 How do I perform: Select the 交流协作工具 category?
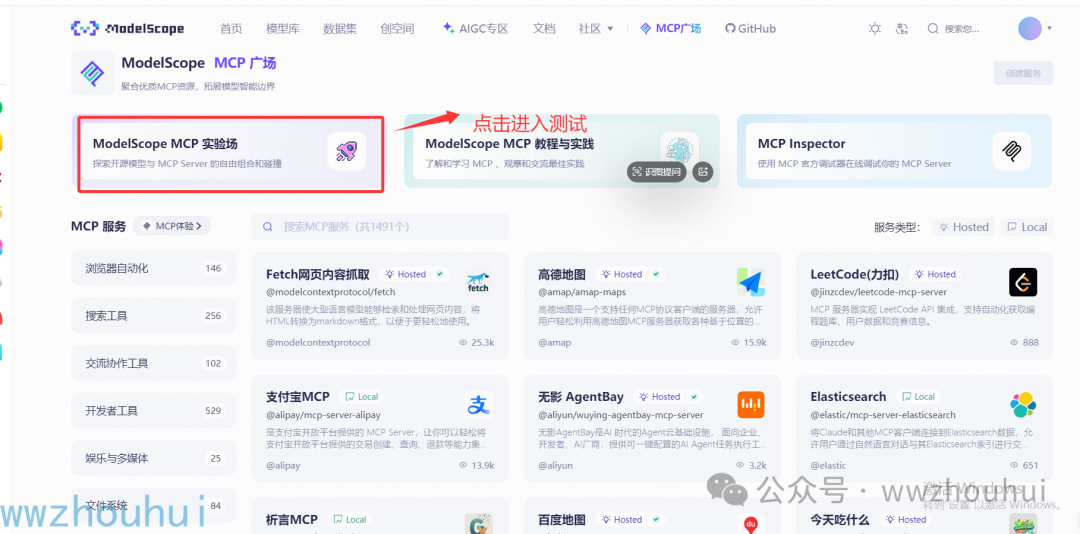click(x=153, y=363)
